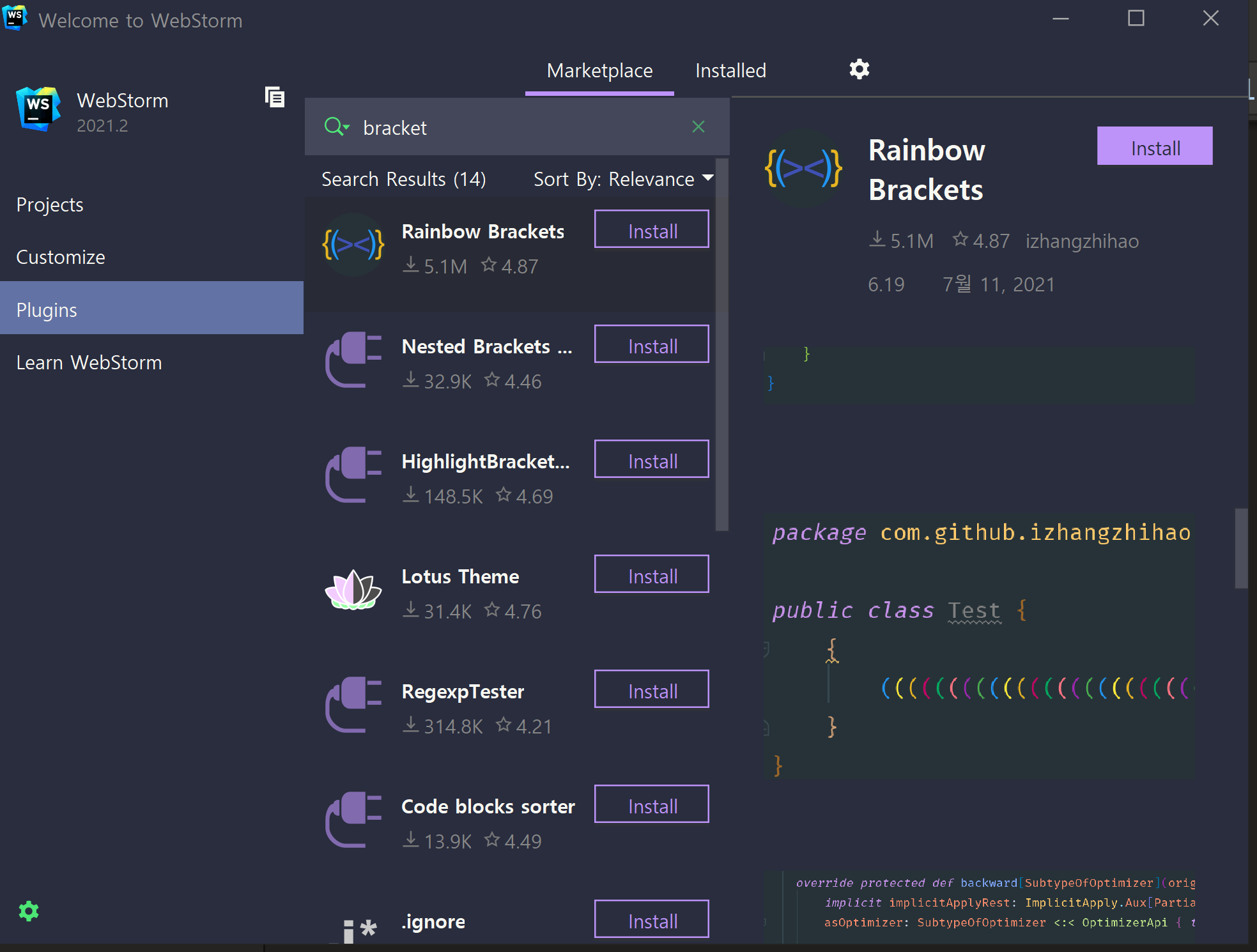Install Rainbow Brackets from details panel

[1154, 146]
